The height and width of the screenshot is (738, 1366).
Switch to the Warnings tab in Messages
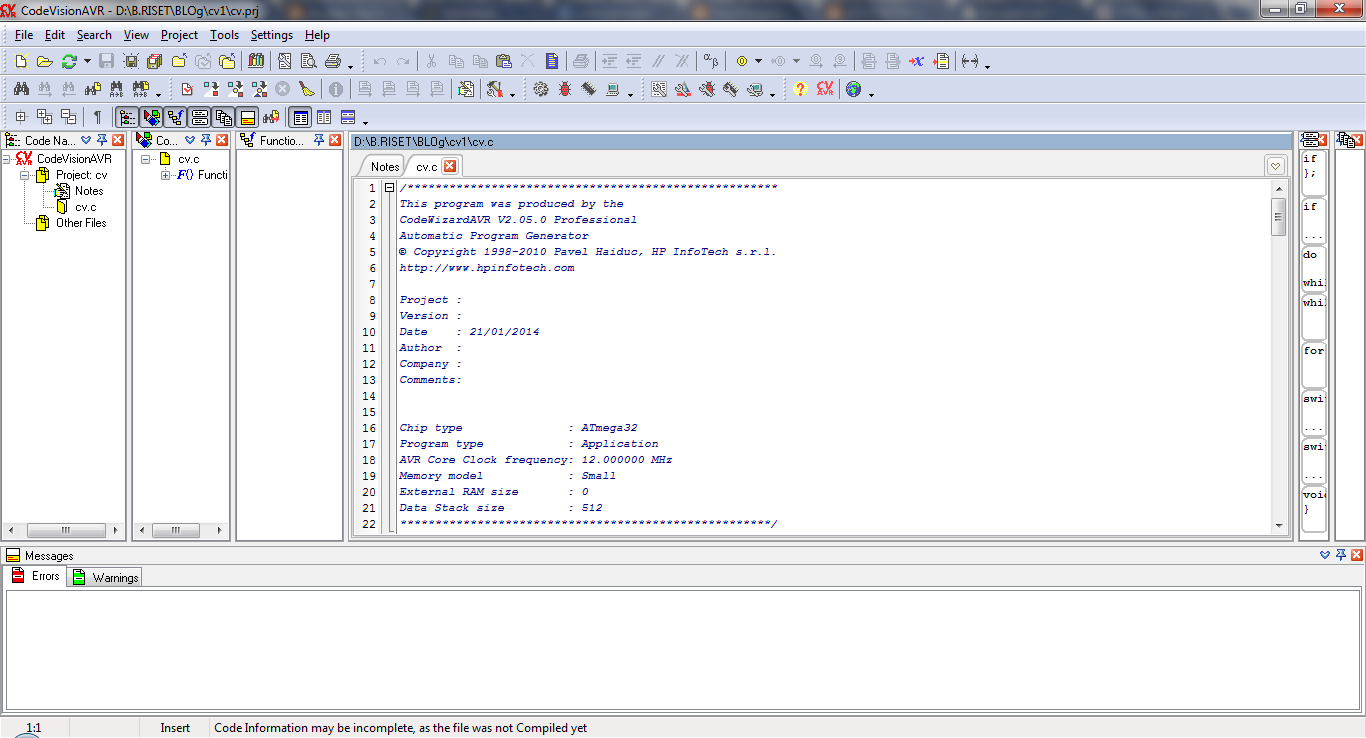pos(106,577)
